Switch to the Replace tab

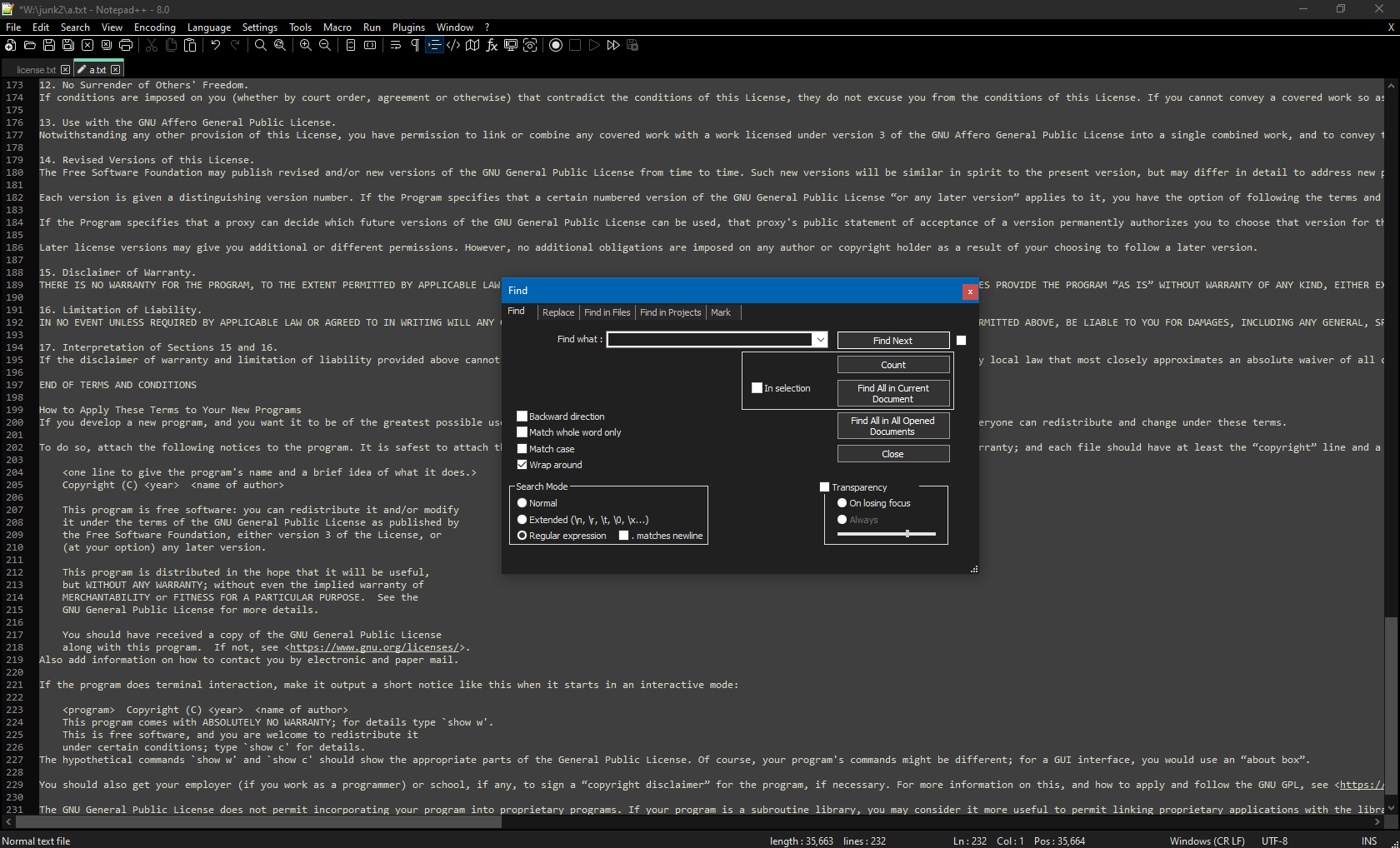point(558,312)
